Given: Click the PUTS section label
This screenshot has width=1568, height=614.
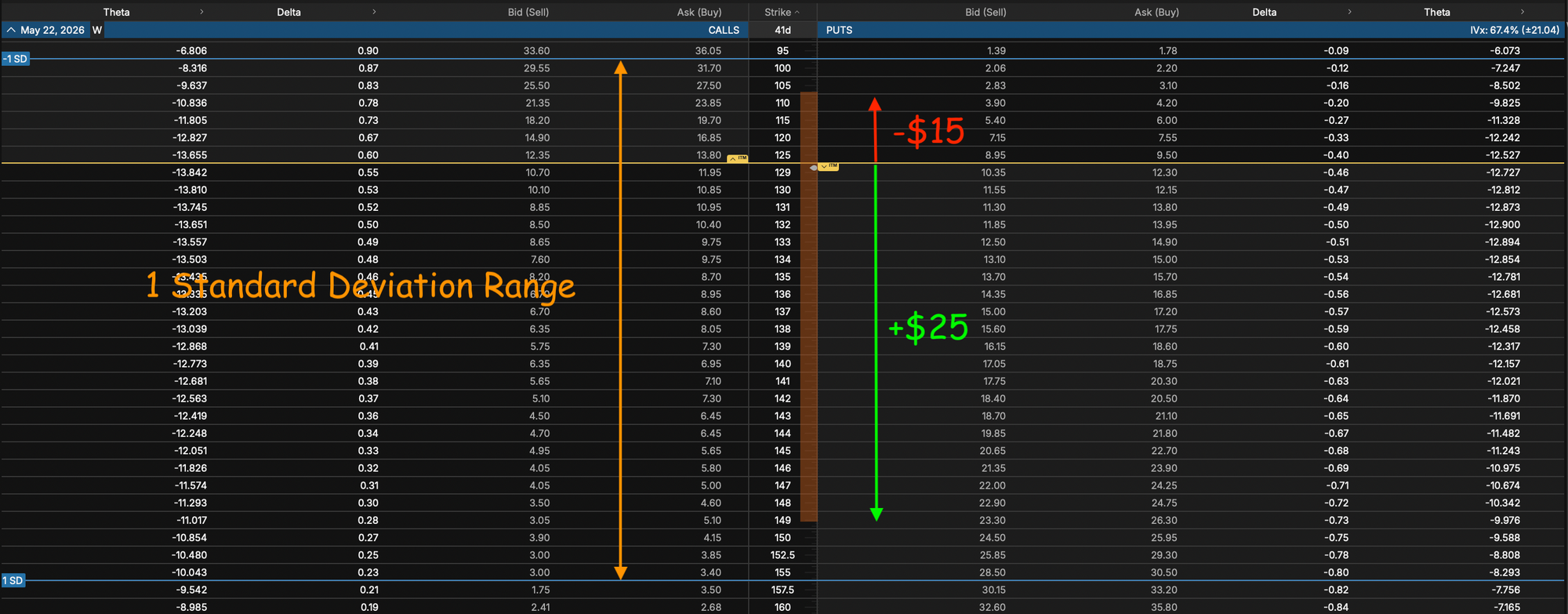Looking at the screenshot, I should [839, 30].
